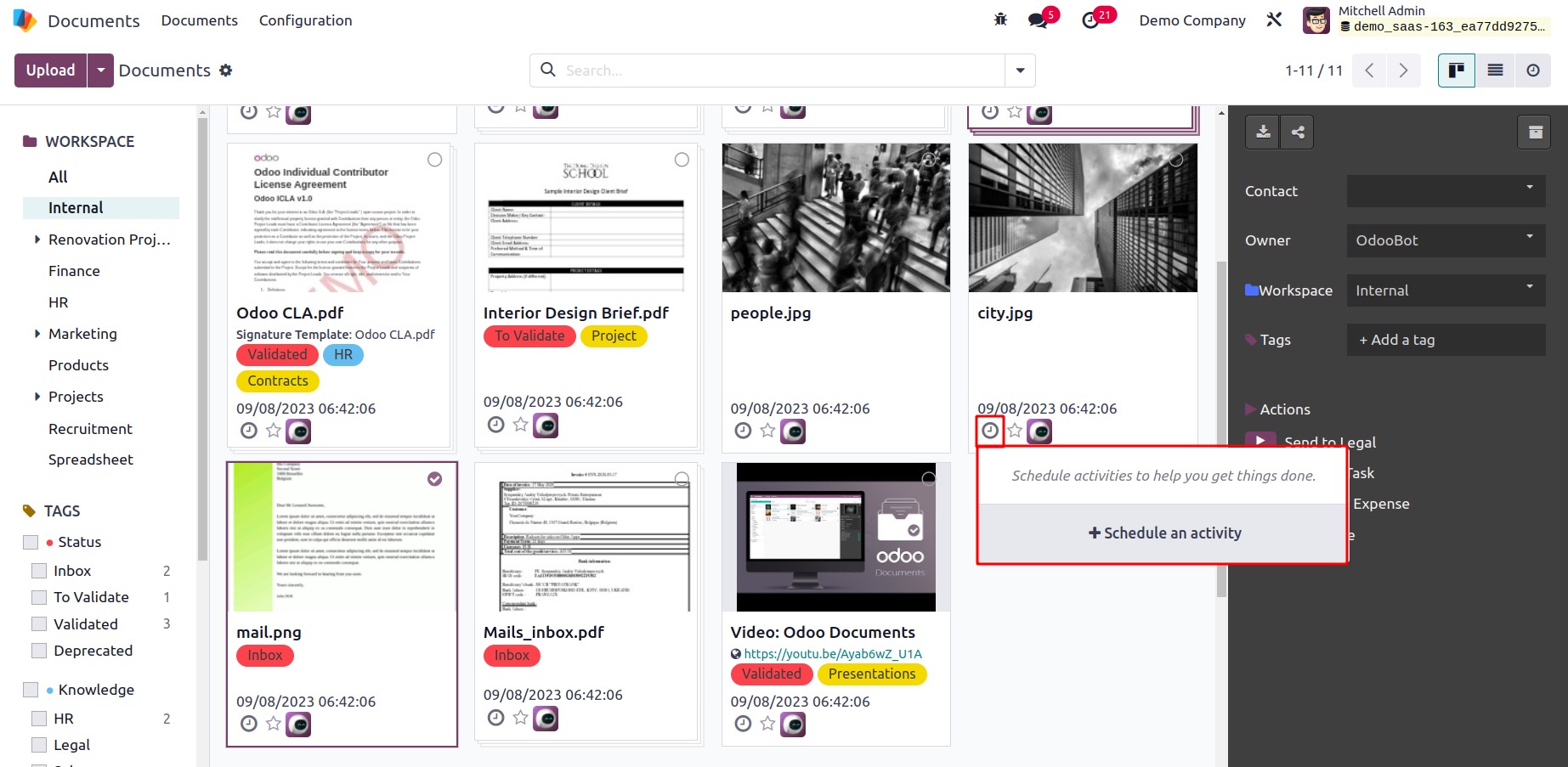Open the Documents menu in navbar

coord(200,20)
